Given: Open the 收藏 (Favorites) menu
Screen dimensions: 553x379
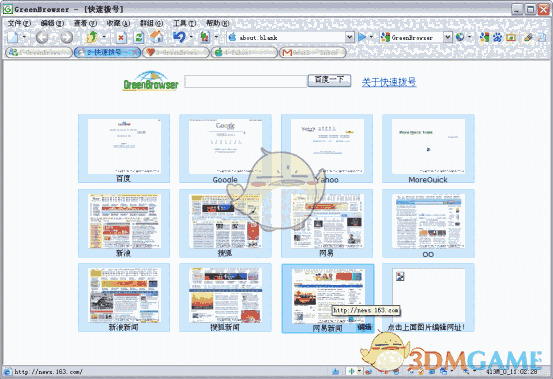Looking at the screenshot, I should (118, 23).
